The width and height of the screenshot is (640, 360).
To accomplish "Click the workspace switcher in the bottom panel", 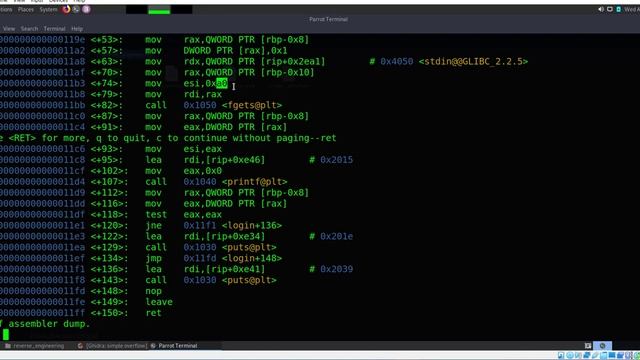I will tap(602, 346).
